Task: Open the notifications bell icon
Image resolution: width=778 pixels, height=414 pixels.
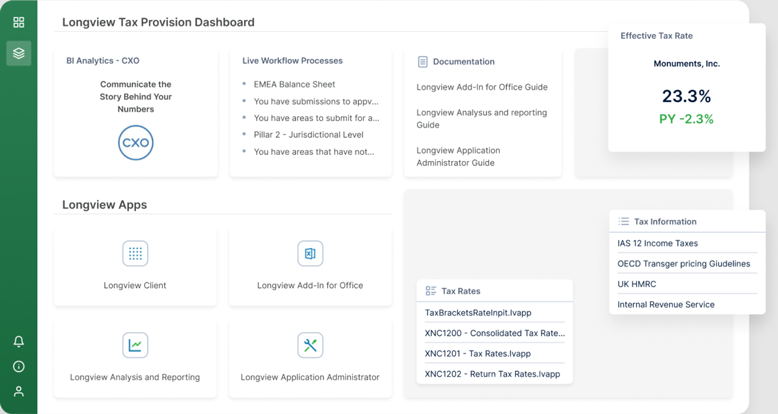Action: click(18, 342)
